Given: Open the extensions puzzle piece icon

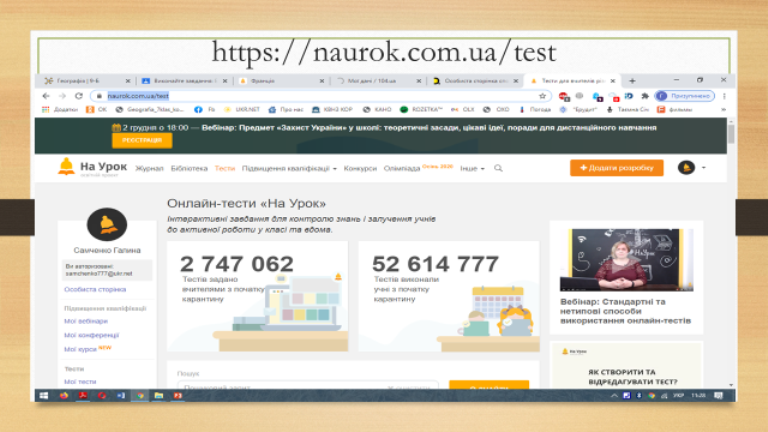Looking at the screenshot, I should [x=645, y=96].
